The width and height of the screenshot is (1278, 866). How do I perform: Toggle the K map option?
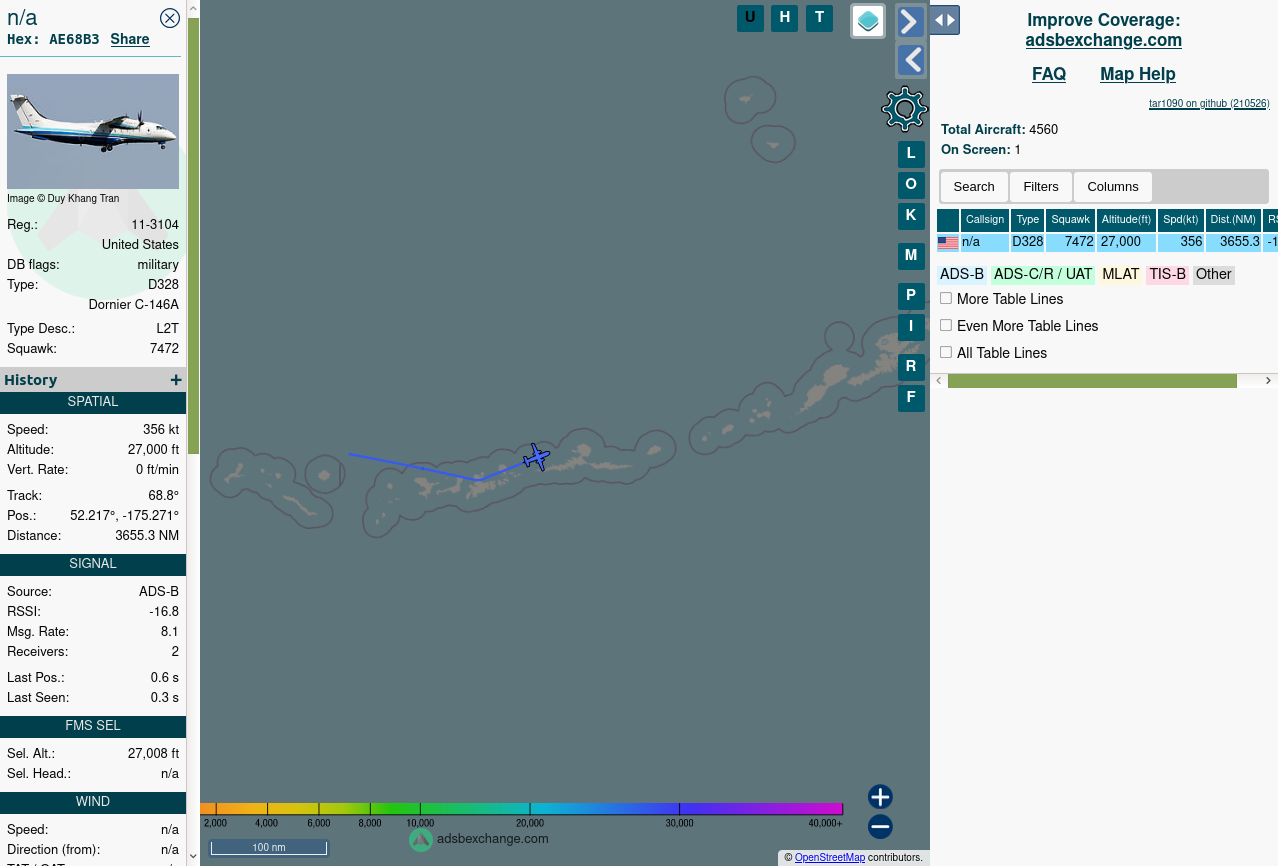pos(911,216)
